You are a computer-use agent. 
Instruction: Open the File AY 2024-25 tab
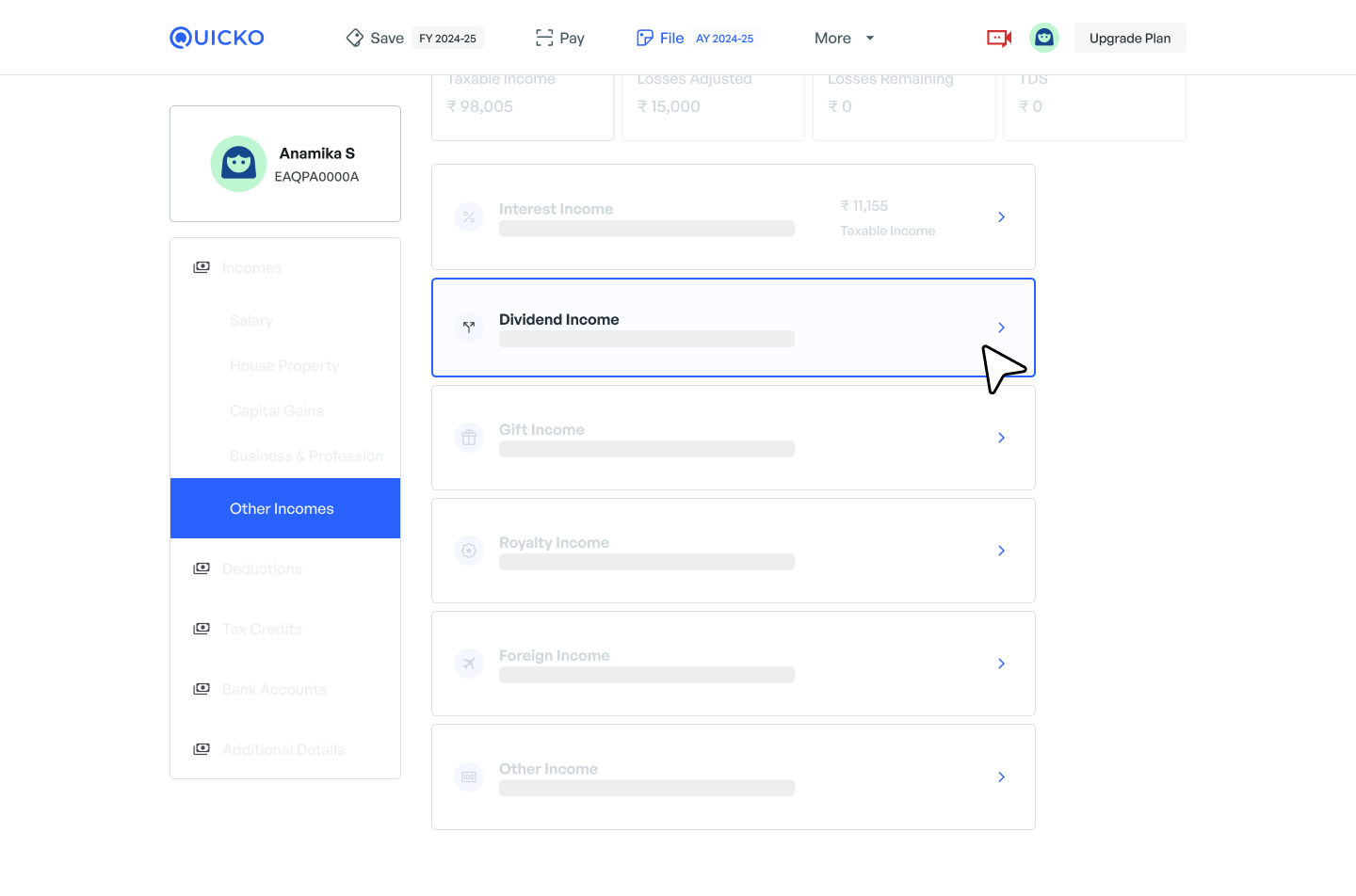pyautogui.click(x=695, y=38)
